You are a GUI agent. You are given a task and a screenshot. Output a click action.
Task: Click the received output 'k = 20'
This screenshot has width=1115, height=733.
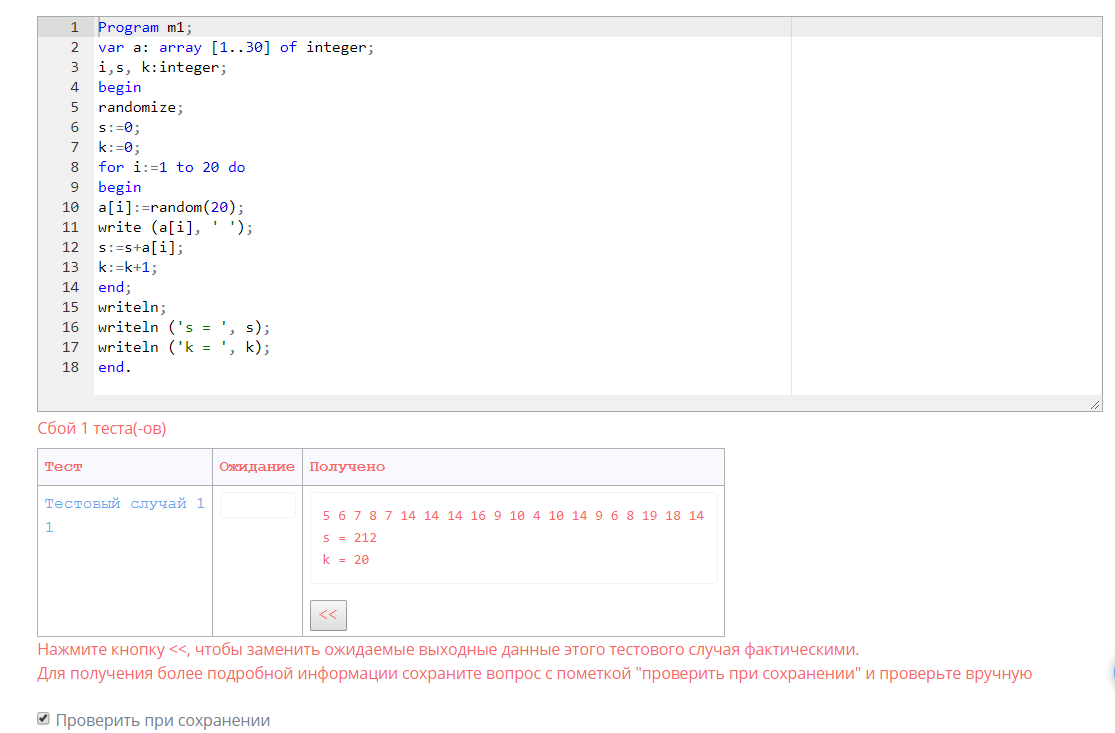tap(346, 560)
